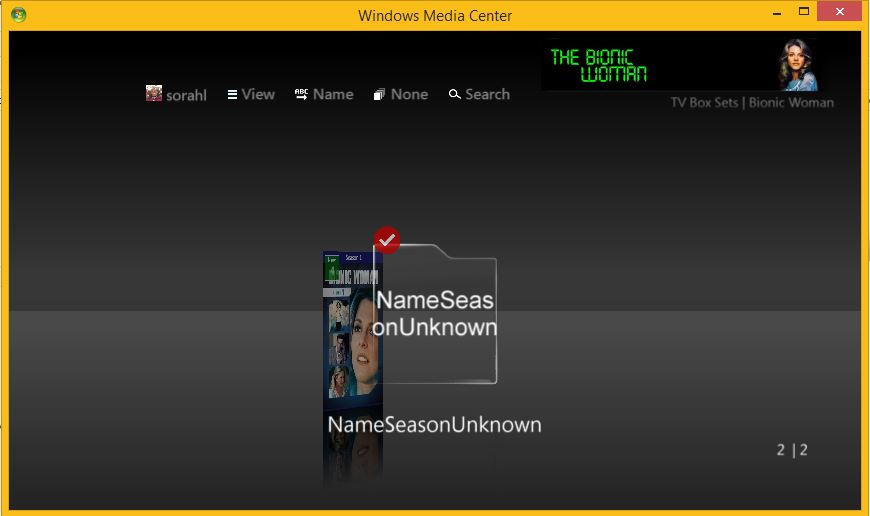
Task: Click the ABC sort icon
Action: (301, 94)
